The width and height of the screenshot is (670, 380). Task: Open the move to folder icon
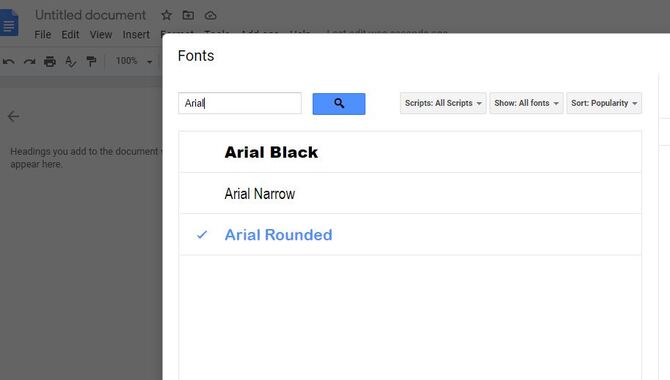(188, 15)
